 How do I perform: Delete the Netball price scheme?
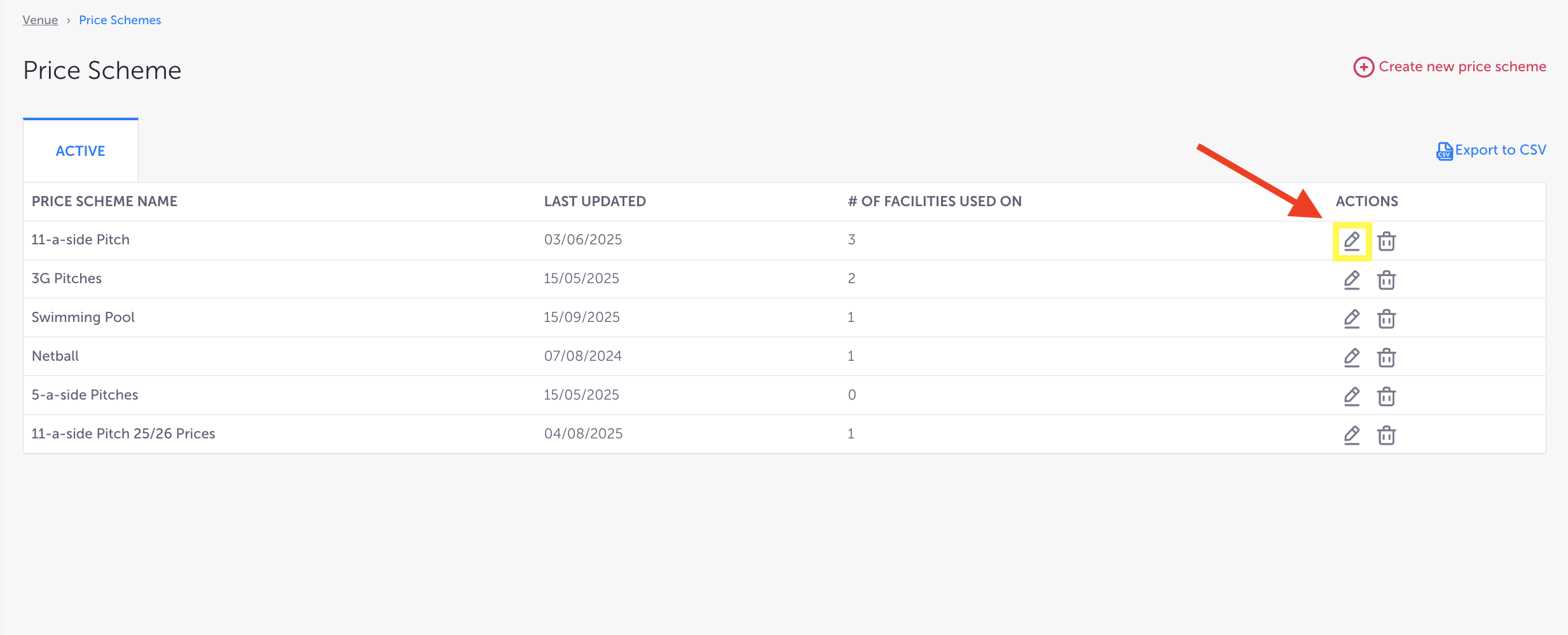pos(1386,358)
